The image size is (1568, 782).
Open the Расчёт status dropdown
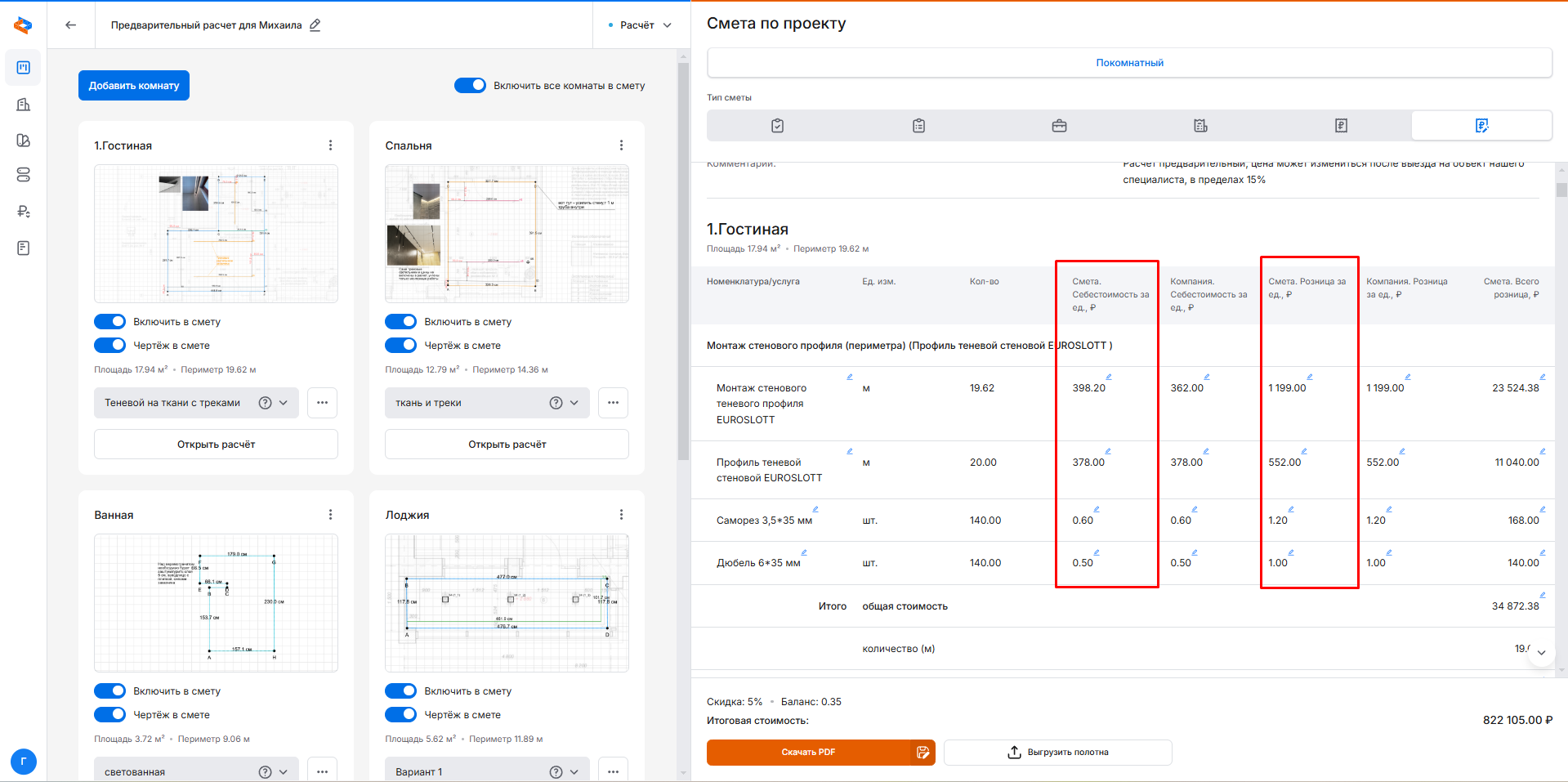(641, 25)
